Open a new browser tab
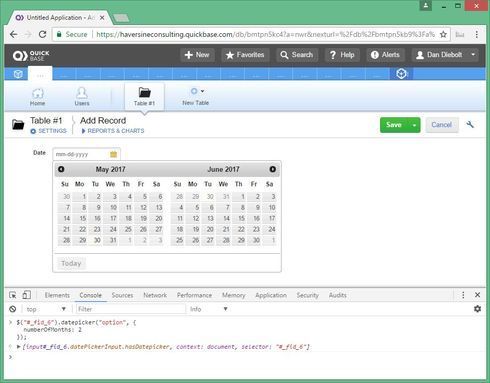The height and width of the screenshot is (383, 490). point(121,18)
